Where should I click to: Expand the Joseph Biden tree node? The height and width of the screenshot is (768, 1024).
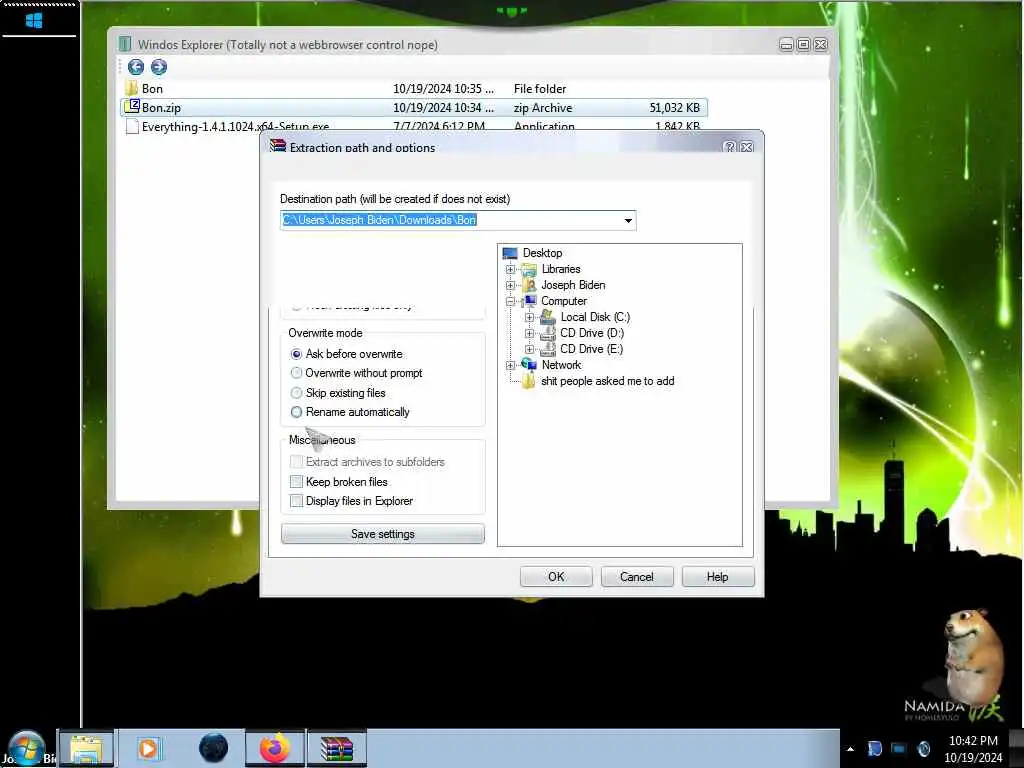pos(511,285)
